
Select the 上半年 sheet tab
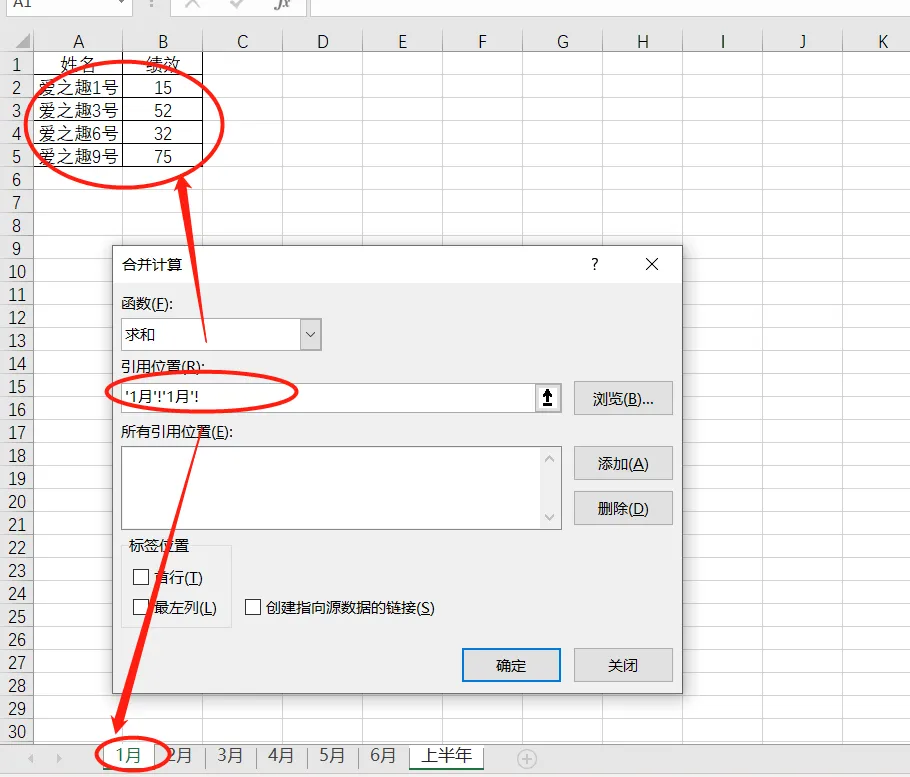(446, 755)
